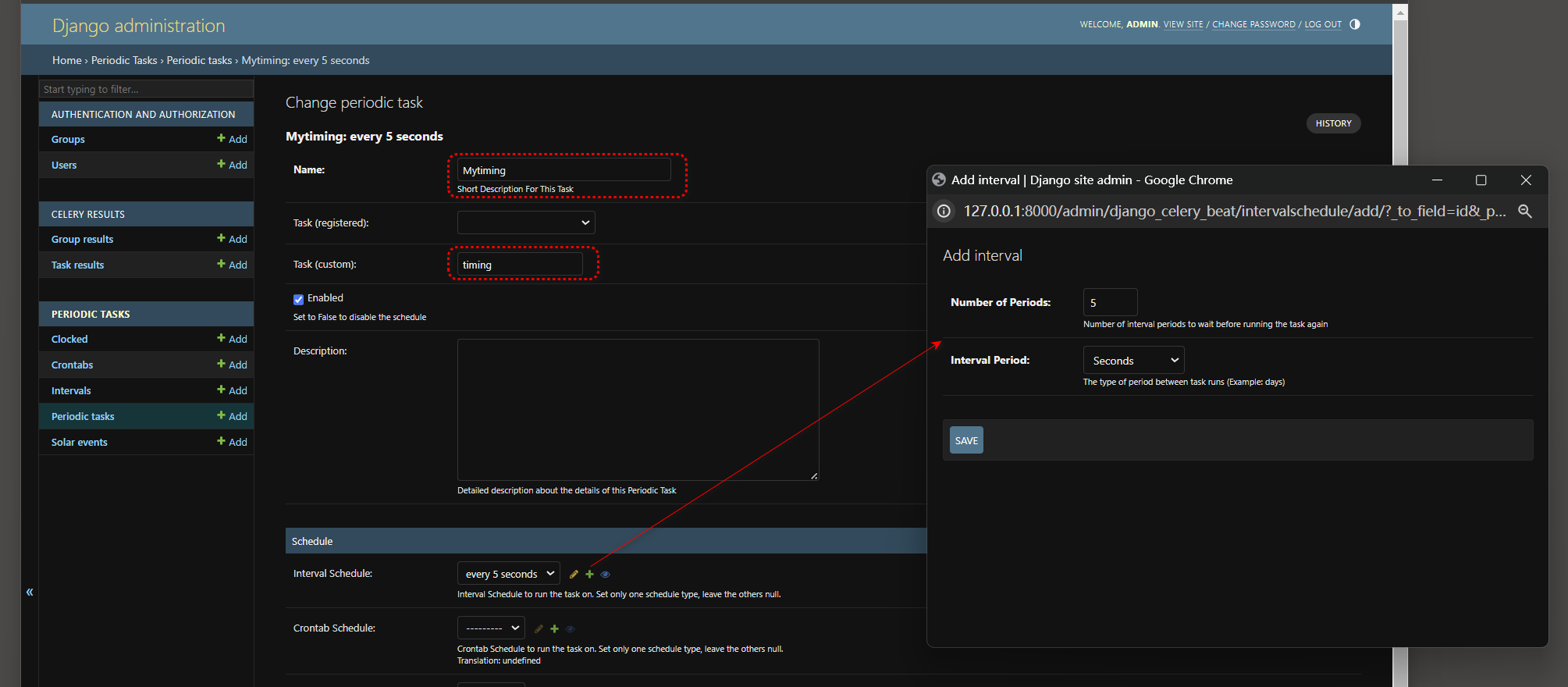The height and width of the screenshot is (687, 1568).
Task: Open Task results in the sidebar
Action: [77, 265]
